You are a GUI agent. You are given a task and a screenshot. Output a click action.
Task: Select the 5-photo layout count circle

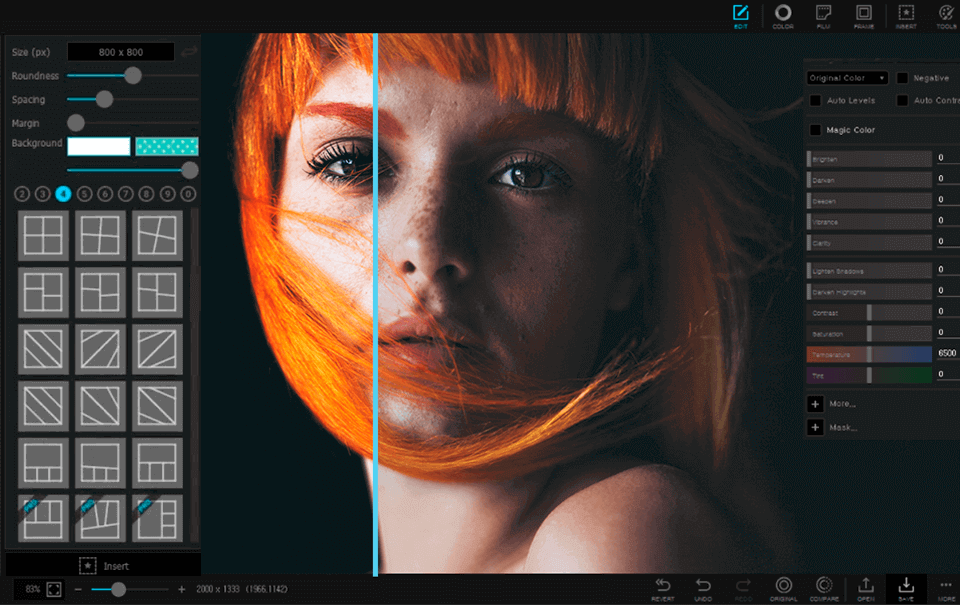coord(84,194)
